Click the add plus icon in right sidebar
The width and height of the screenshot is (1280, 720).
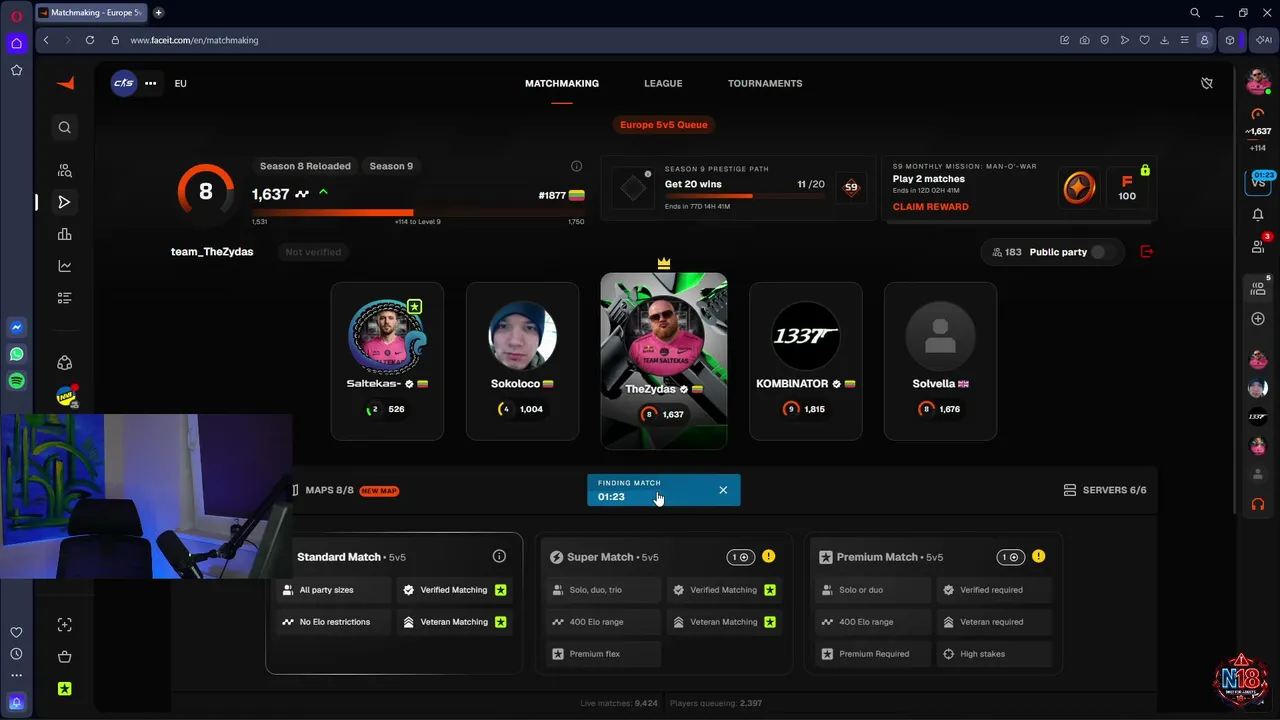[1258, 319]
